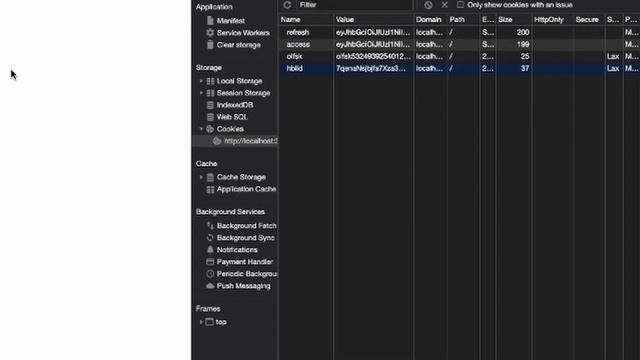Click the Clear storage trash icon

[x=210, y=45]
